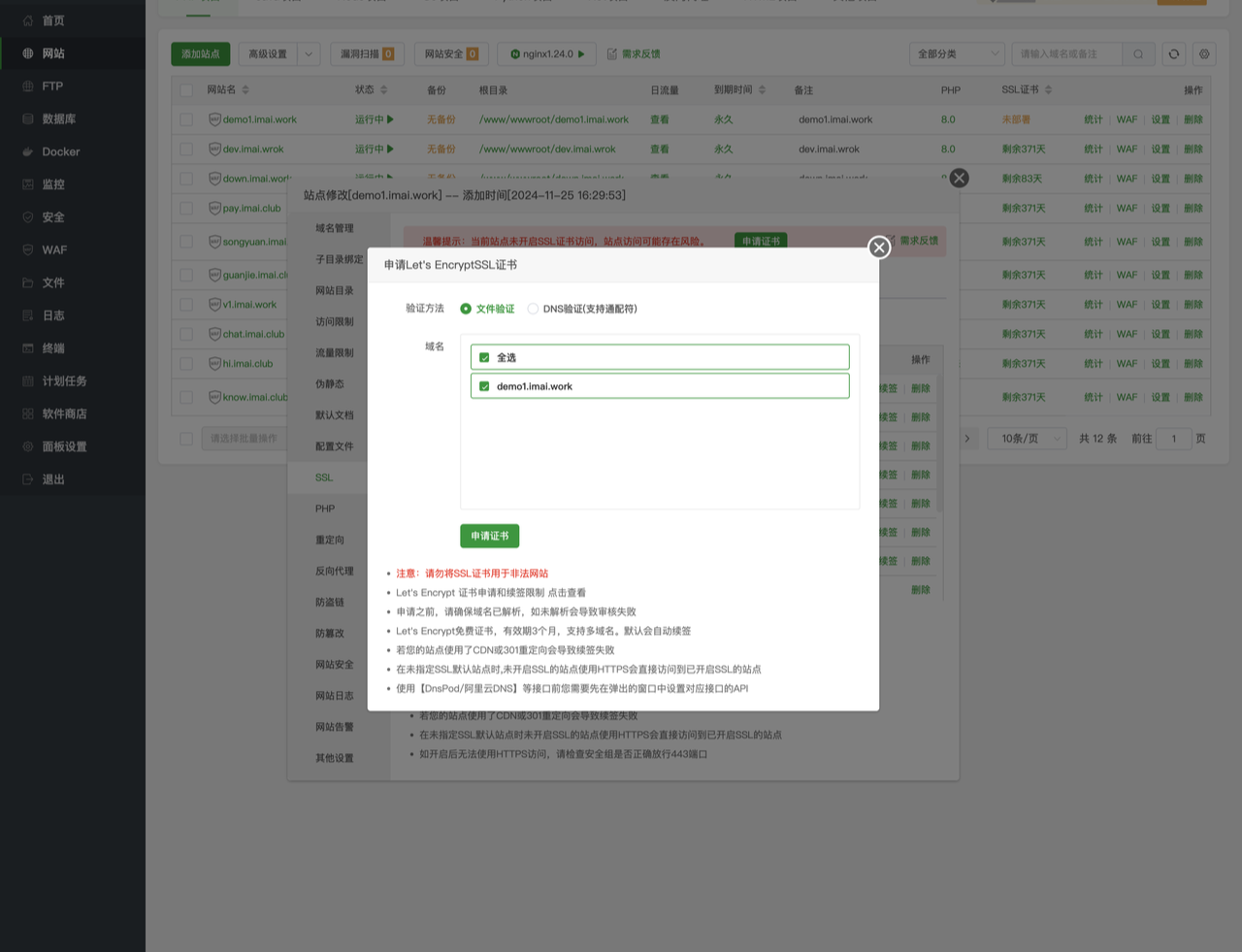Open the terminal icon in sidebar

click(28, 348)
